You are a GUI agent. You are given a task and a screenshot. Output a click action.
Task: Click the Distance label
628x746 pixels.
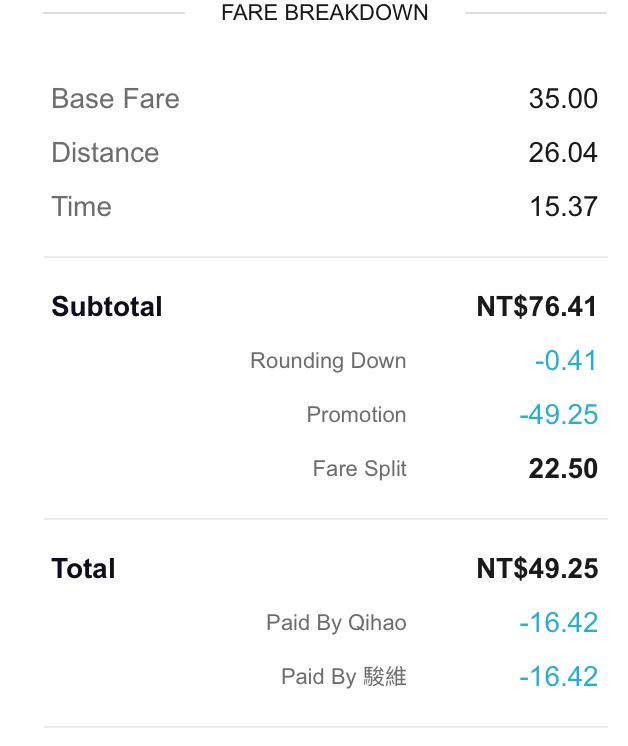point(105,153)
